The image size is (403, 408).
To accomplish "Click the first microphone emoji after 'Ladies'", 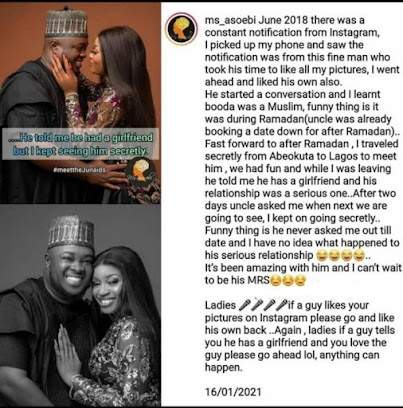I will coord(244,305).
